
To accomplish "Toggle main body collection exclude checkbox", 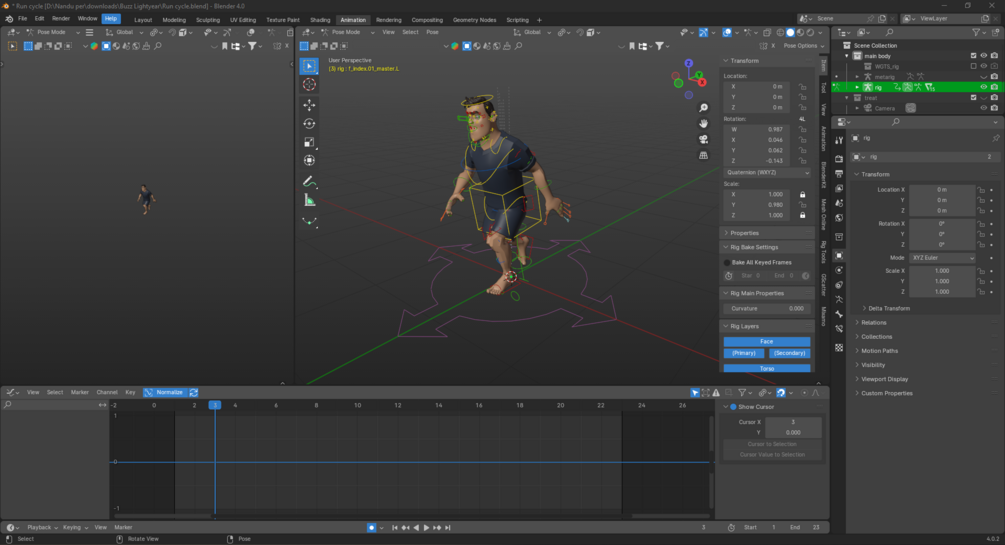I will (x=974, y=56).
